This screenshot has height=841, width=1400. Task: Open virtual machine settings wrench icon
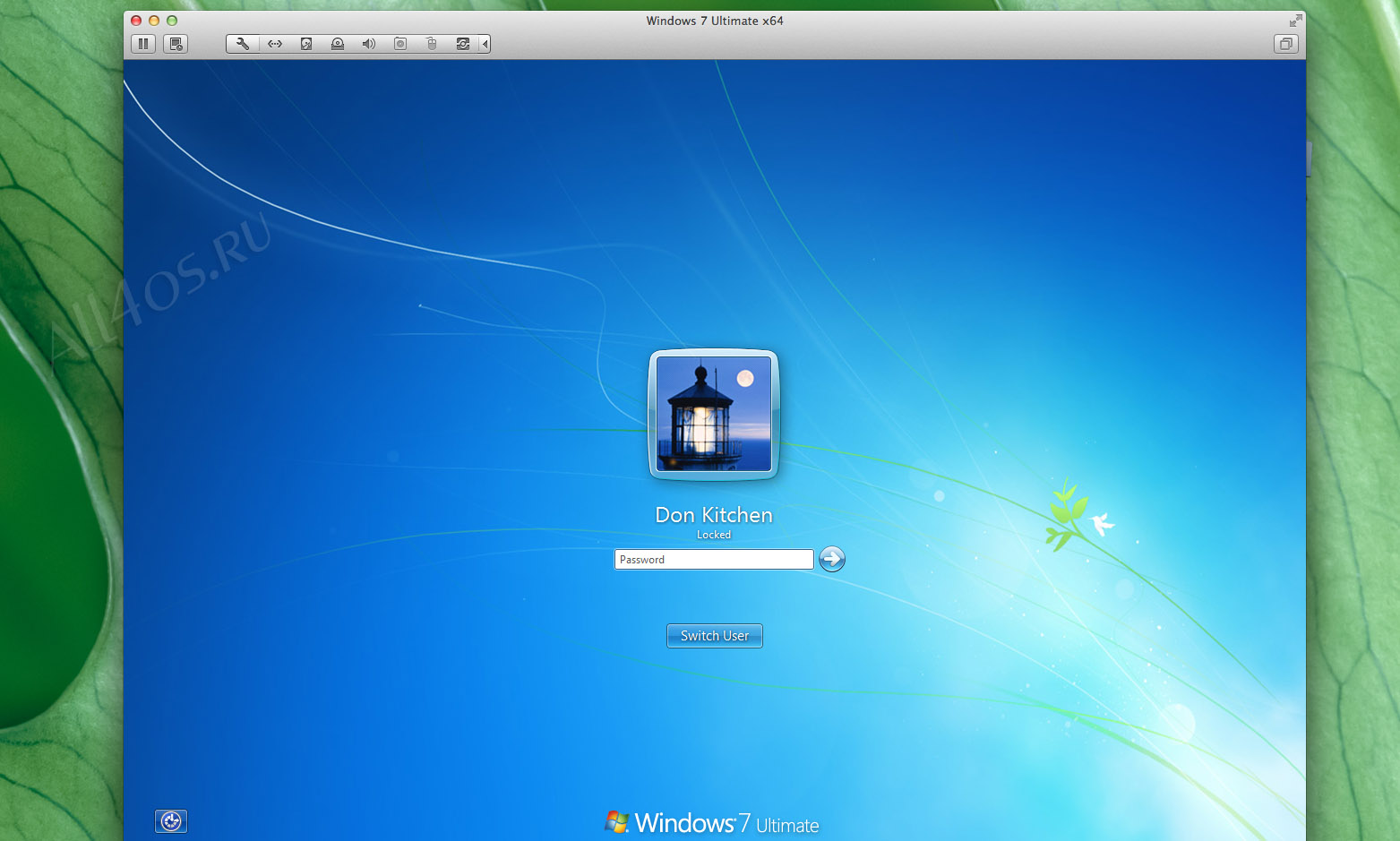click(x=242, y=44)
